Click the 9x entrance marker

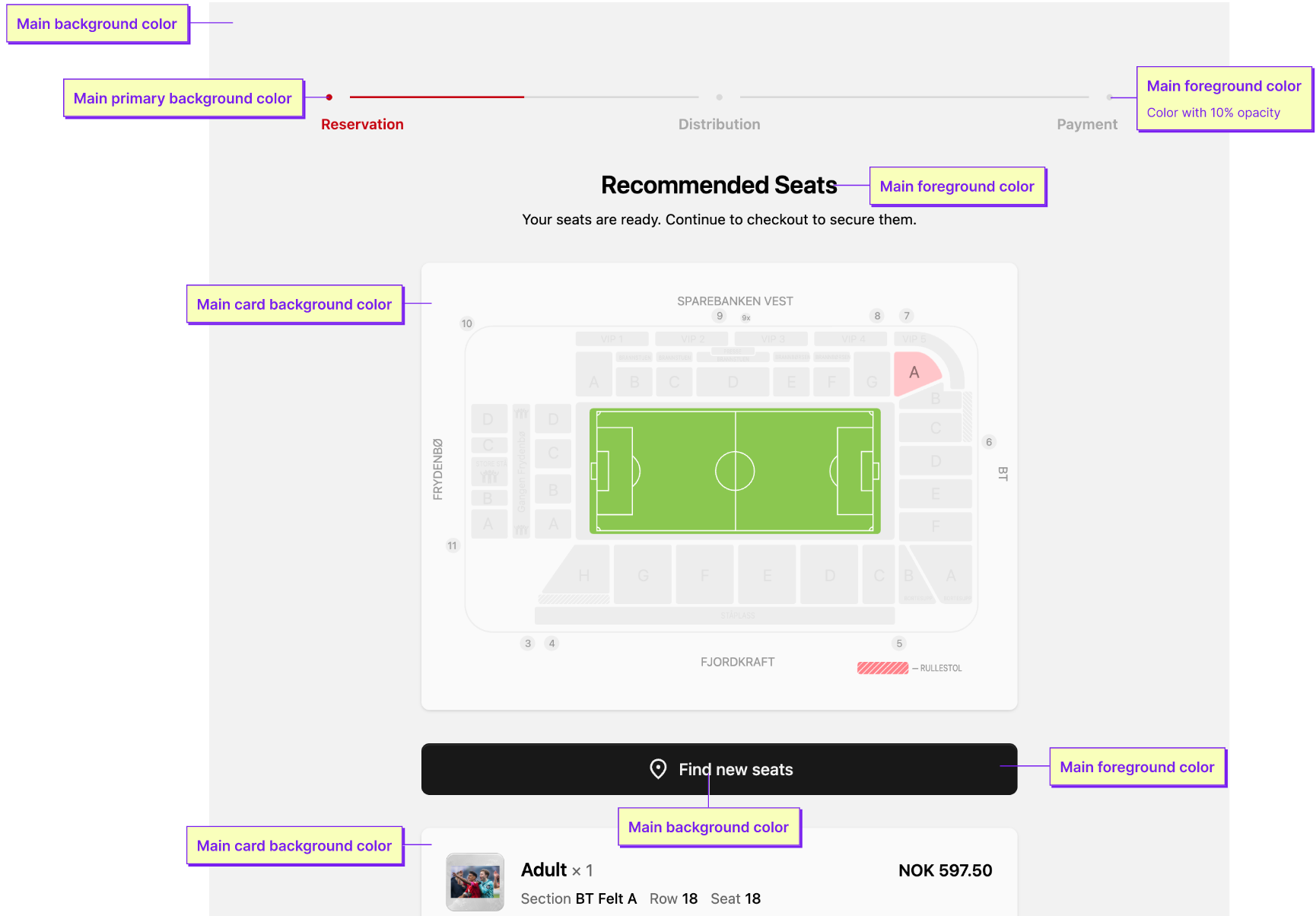pyautogui.click(x=746, y=318)
